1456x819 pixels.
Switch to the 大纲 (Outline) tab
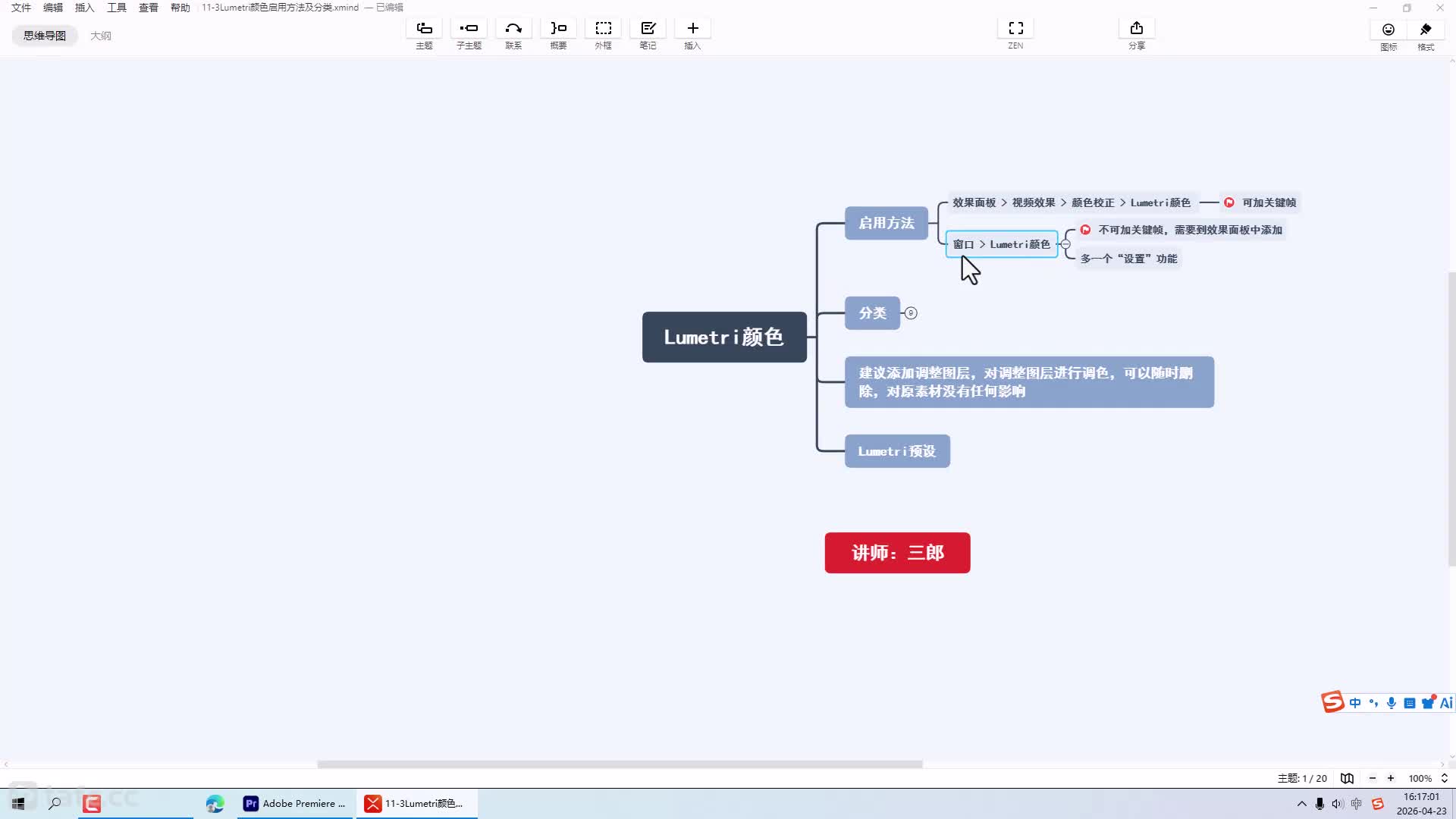(101, 36)
